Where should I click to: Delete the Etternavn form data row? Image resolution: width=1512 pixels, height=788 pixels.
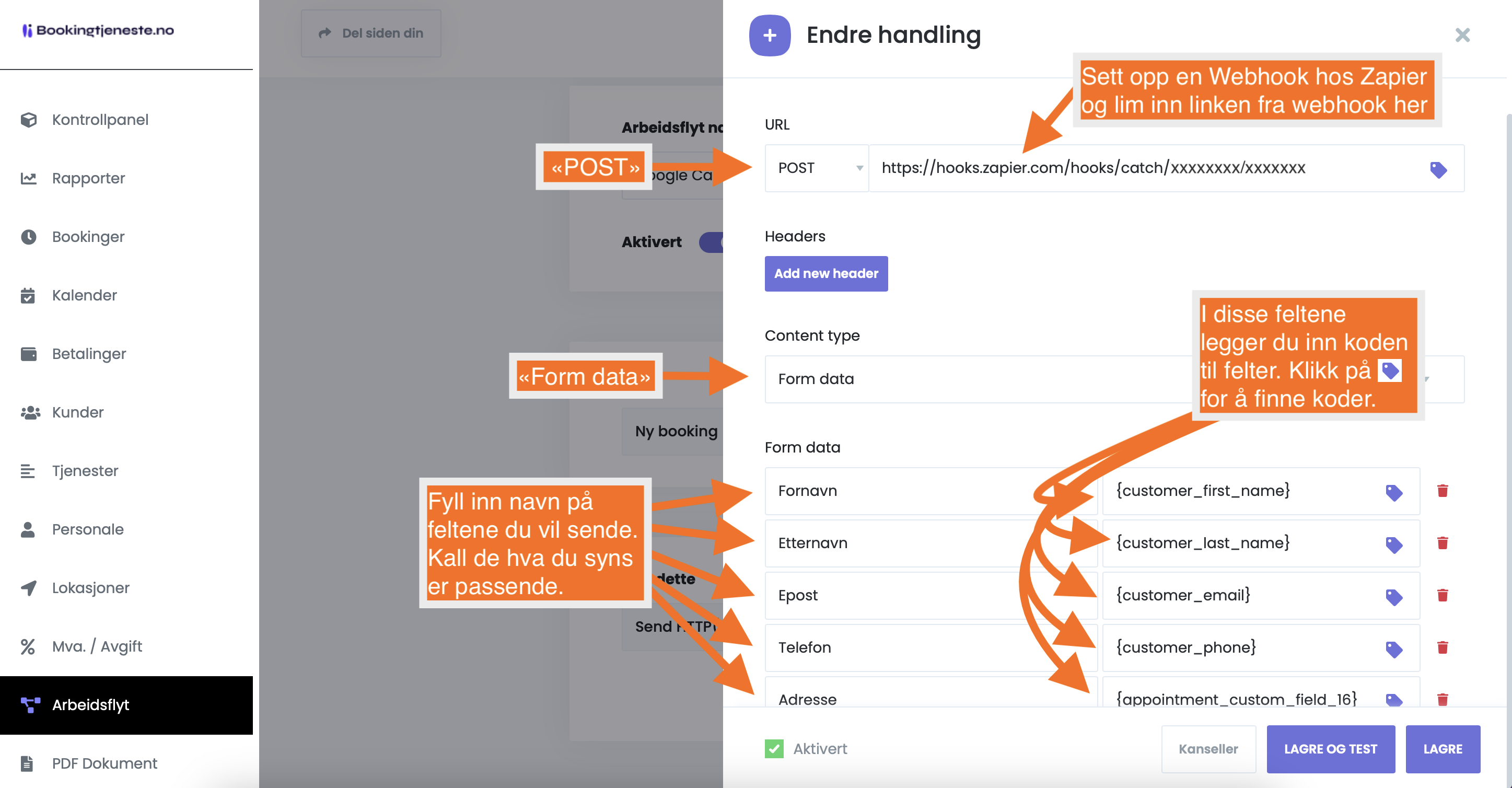[x=1442, y=543]
